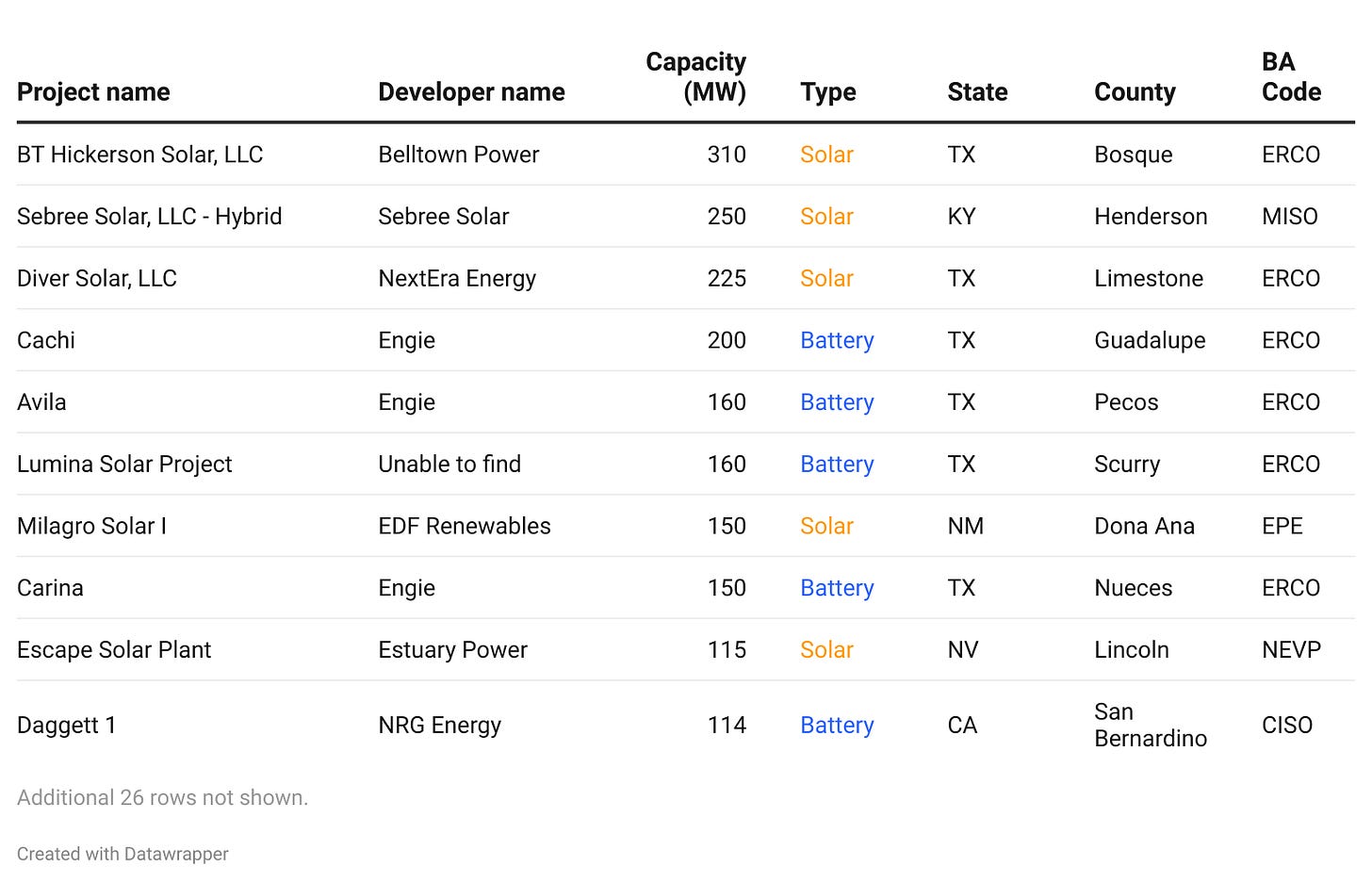This screenshot has height=882, width=1372.
Task: Click developer 'Belltown Power'
Action: (459, 155)
